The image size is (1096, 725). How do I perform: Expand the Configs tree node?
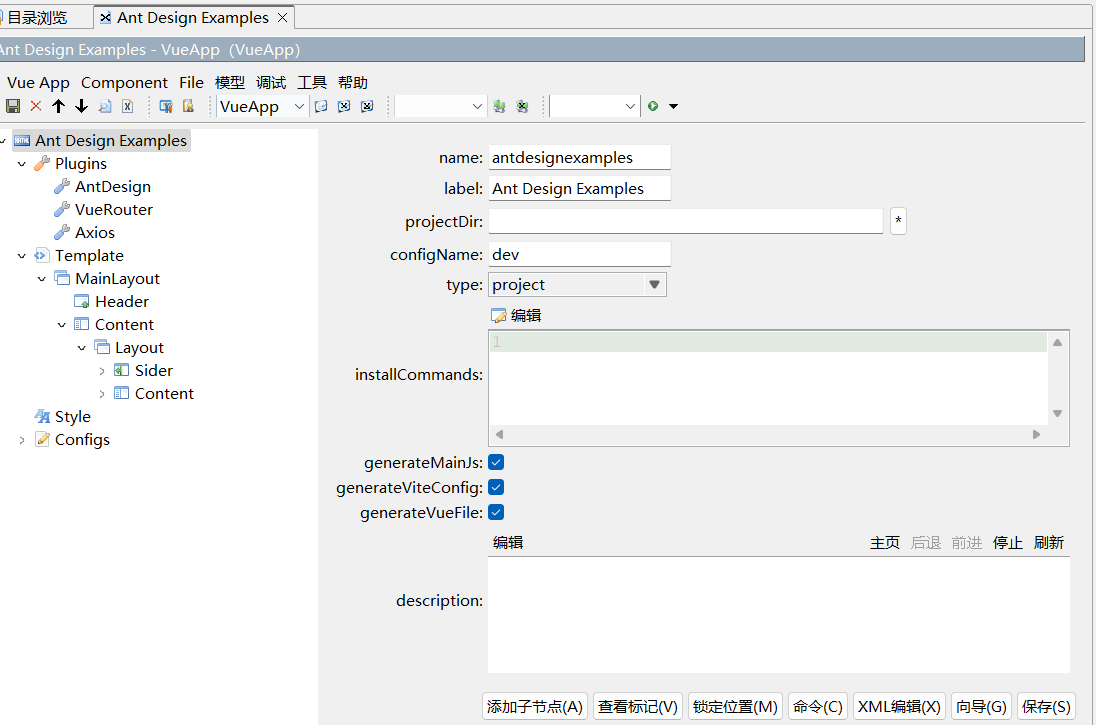pos(22,440)
